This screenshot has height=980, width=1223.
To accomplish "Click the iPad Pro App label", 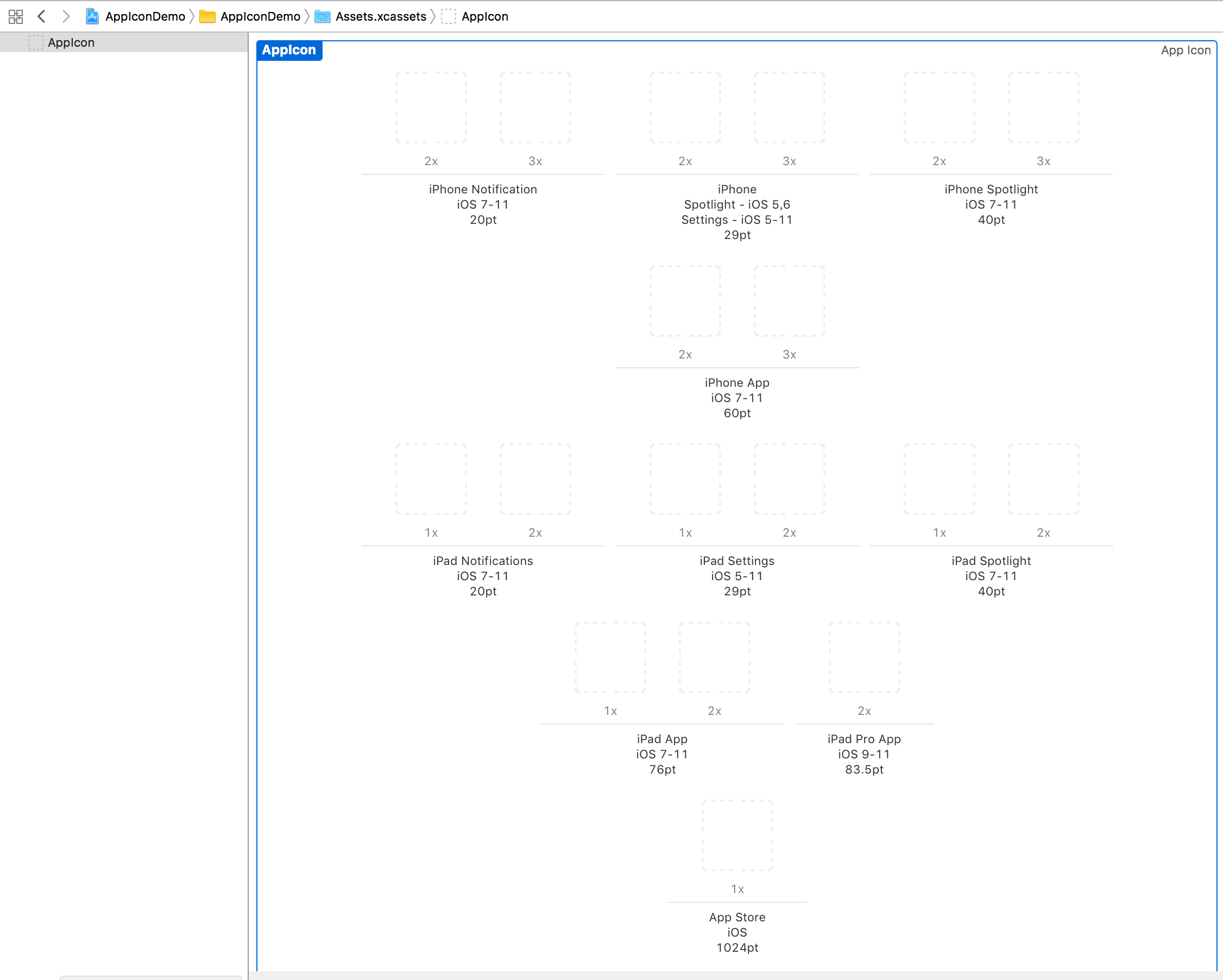I will click(865, 739).
